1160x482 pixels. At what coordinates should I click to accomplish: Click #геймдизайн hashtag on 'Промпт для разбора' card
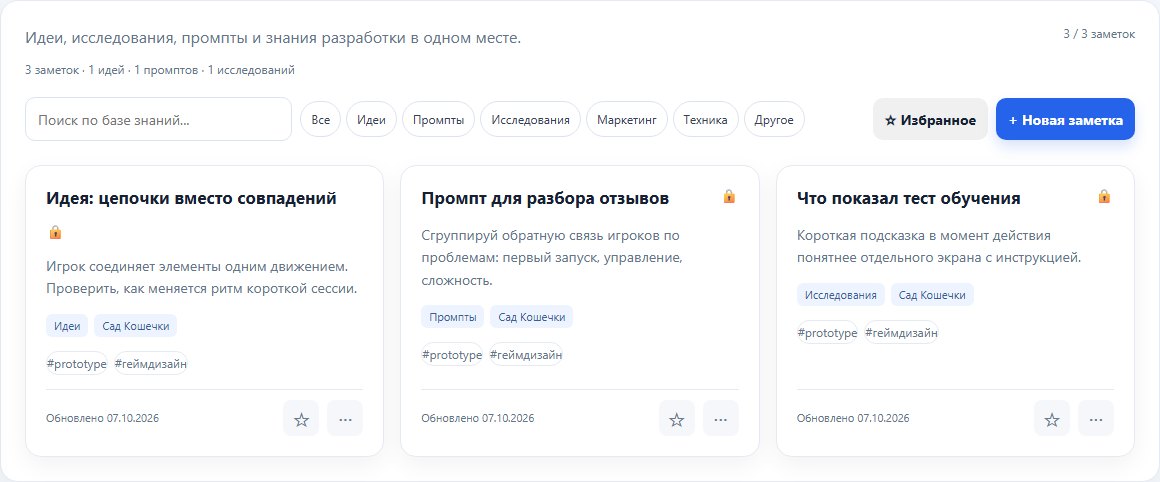pyautogui.click(x=526, y=355)
